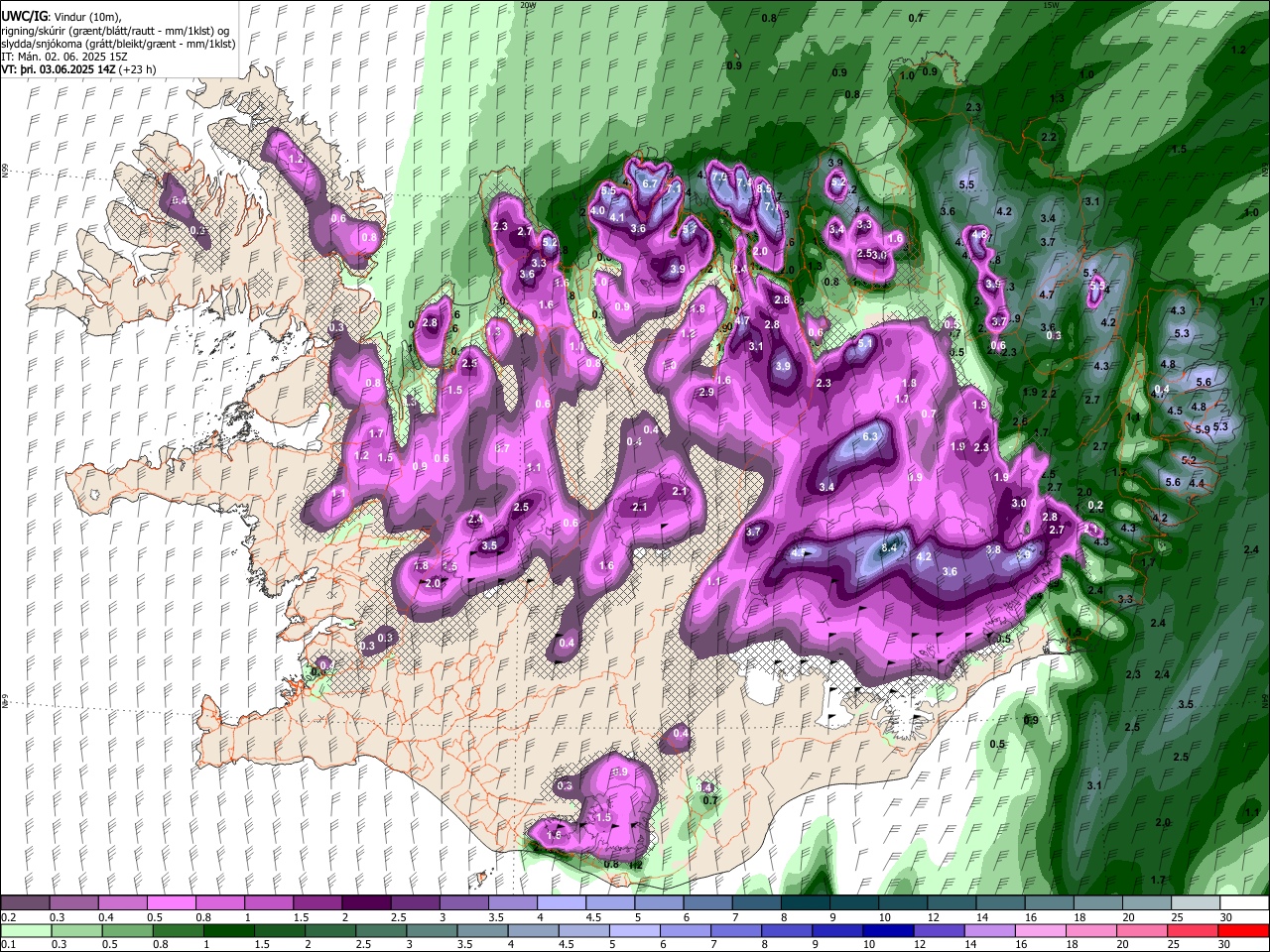Click the '30' label in the upper legend row

coord(1226,917)
